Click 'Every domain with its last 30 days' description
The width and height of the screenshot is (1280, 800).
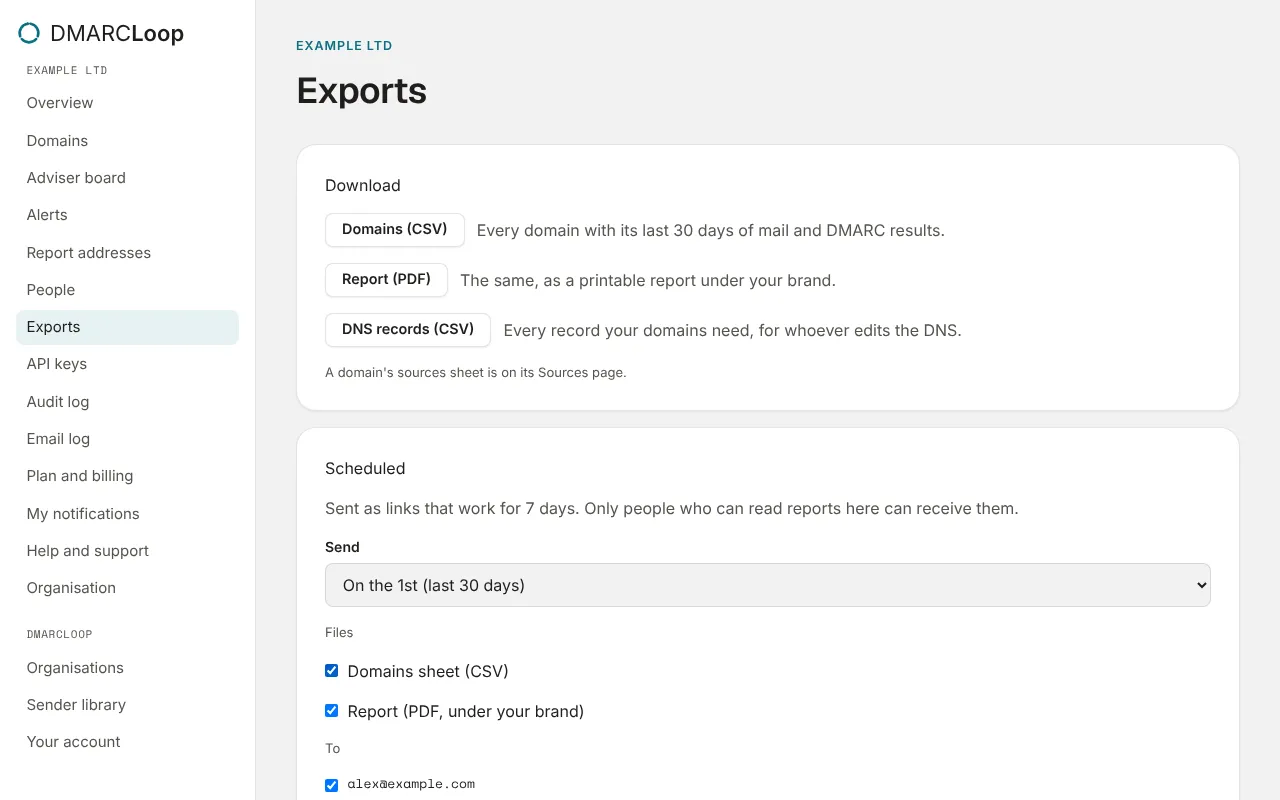pos(711,231)
